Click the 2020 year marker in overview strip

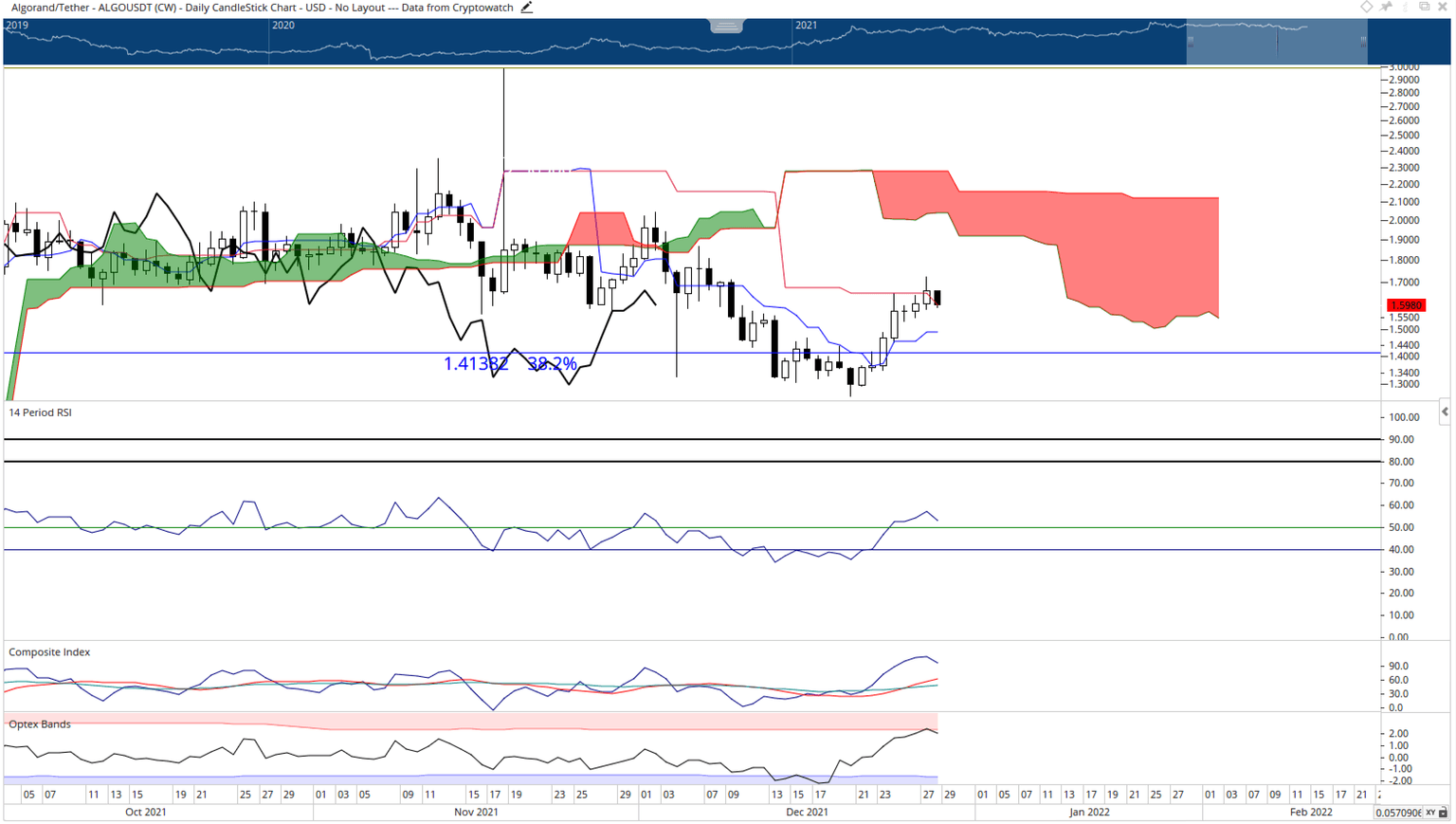pyautogui.click(x=282, y=26)
